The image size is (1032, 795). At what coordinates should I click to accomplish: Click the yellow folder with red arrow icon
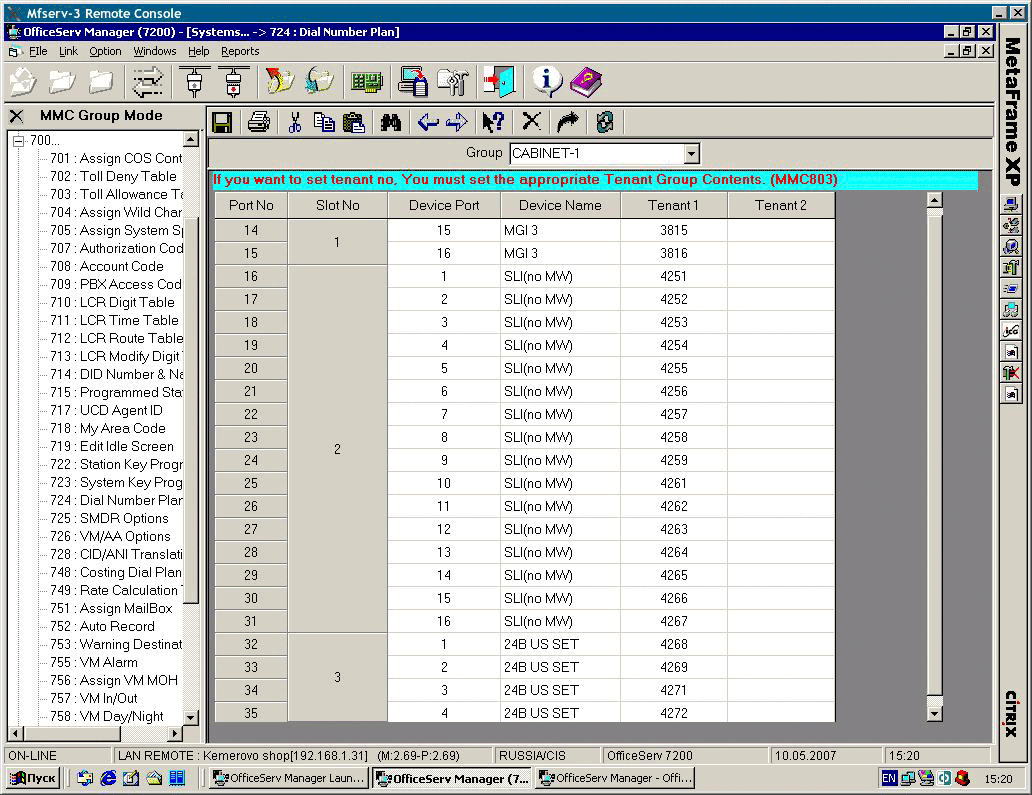click(280, 82)
